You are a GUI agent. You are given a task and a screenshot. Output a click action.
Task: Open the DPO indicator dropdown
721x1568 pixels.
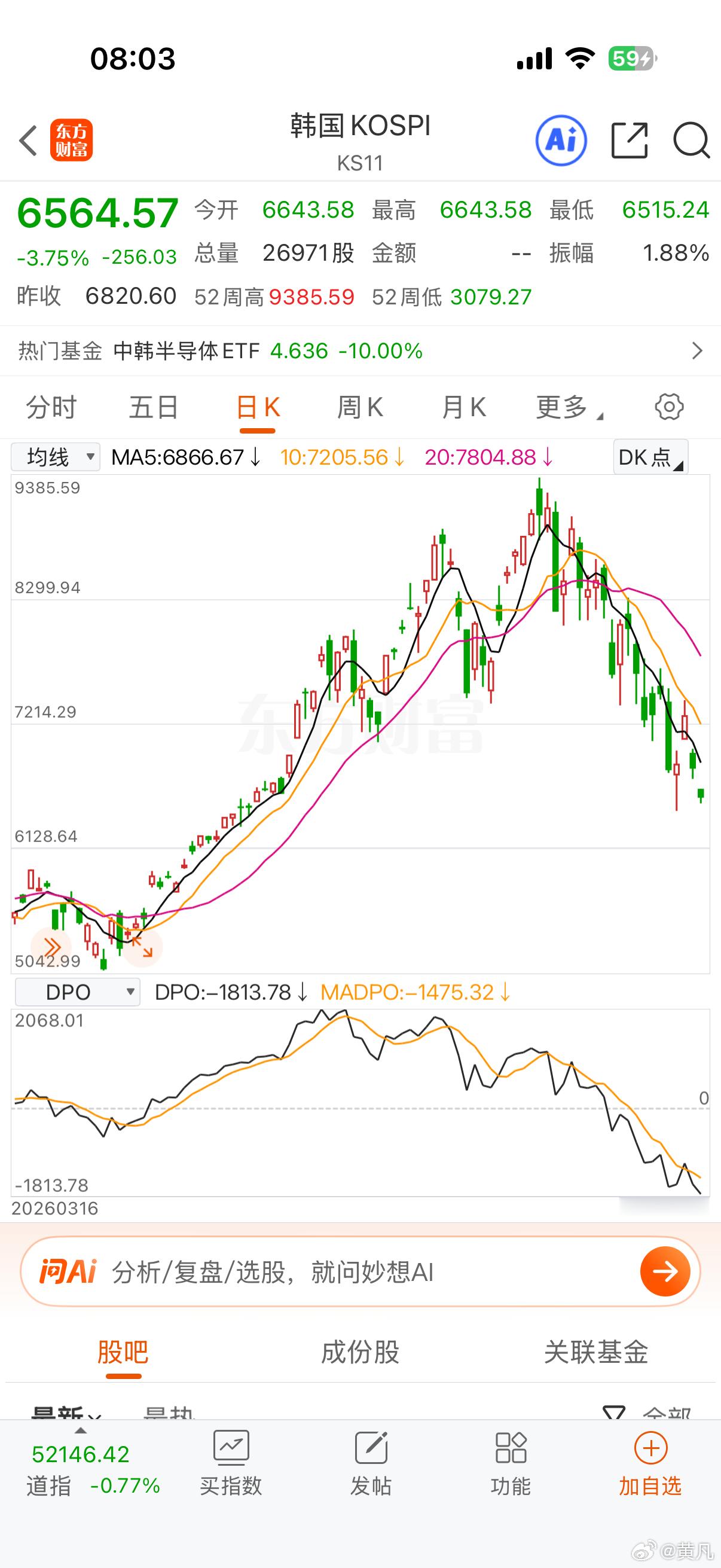click(77, 992)
